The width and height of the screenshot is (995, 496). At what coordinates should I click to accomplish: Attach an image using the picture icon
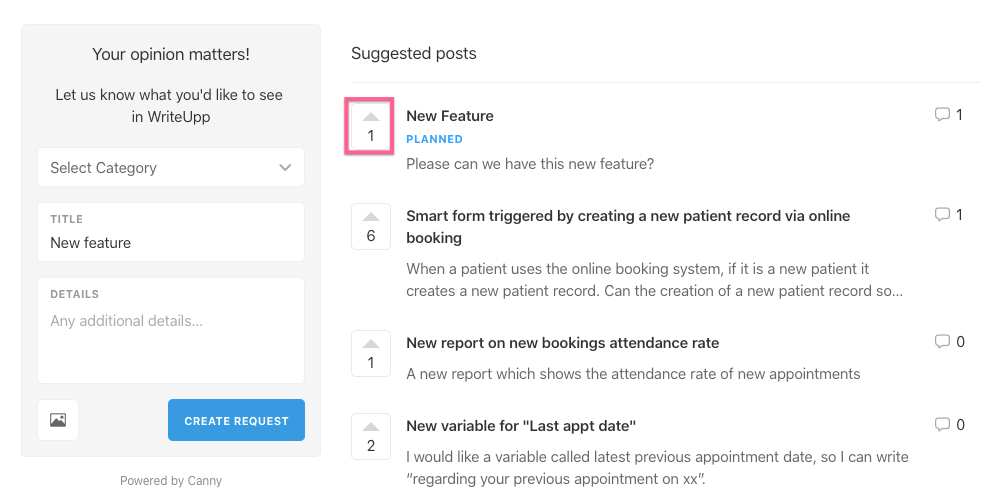click(58, 420)
